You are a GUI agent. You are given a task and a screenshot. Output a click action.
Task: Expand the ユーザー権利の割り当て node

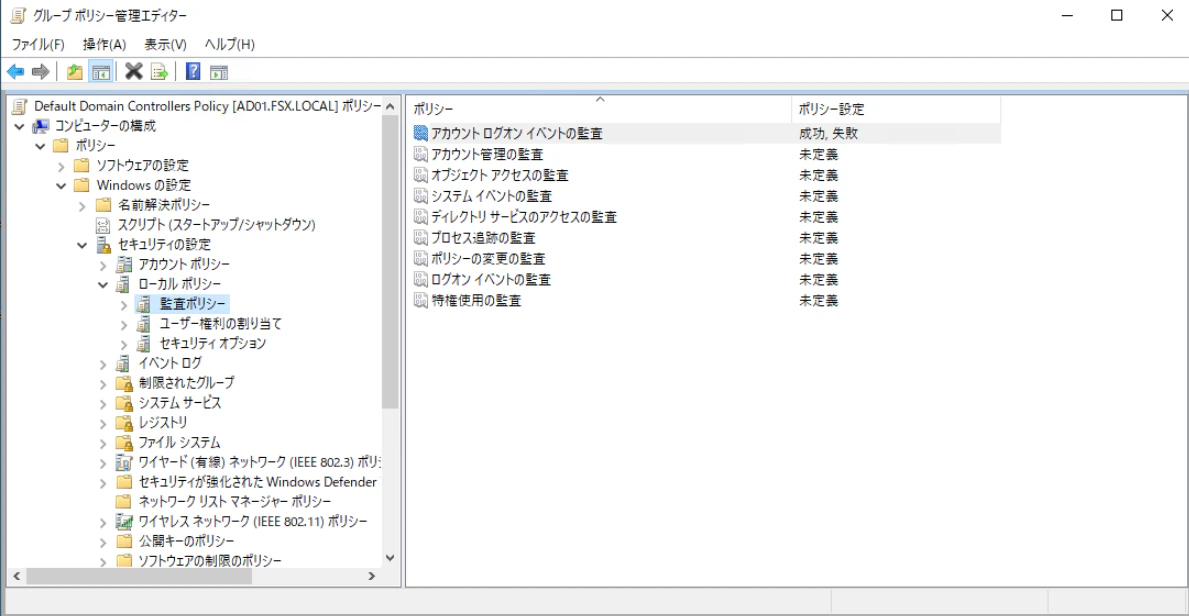click(x=124, y=323)
